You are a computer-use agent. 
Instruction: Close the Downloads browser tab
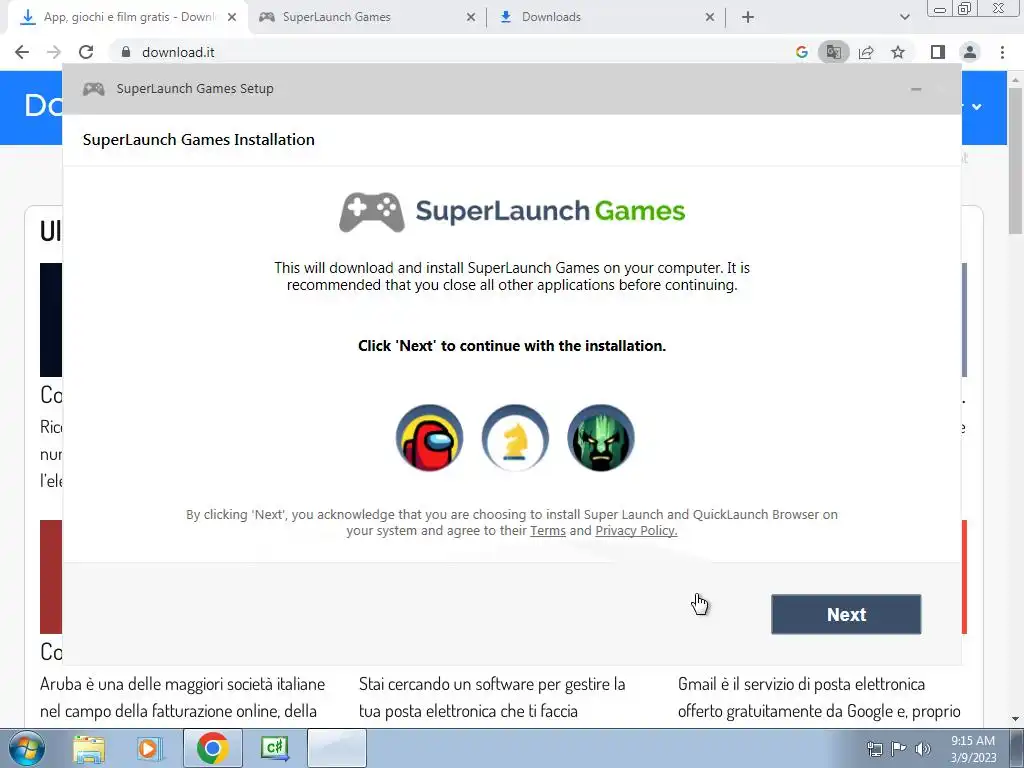point(710,18)
